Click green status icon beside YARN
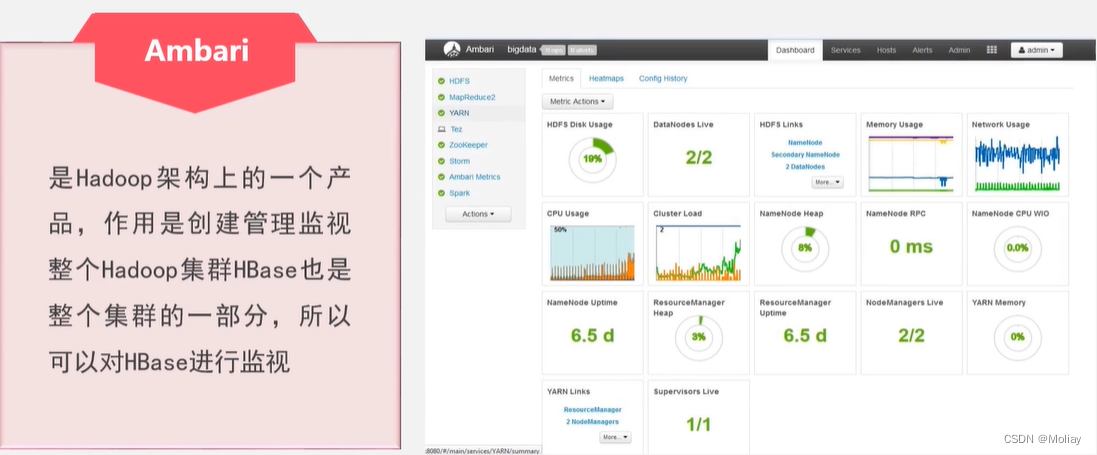Screen dimensions: 1097x455 (441, 113)
